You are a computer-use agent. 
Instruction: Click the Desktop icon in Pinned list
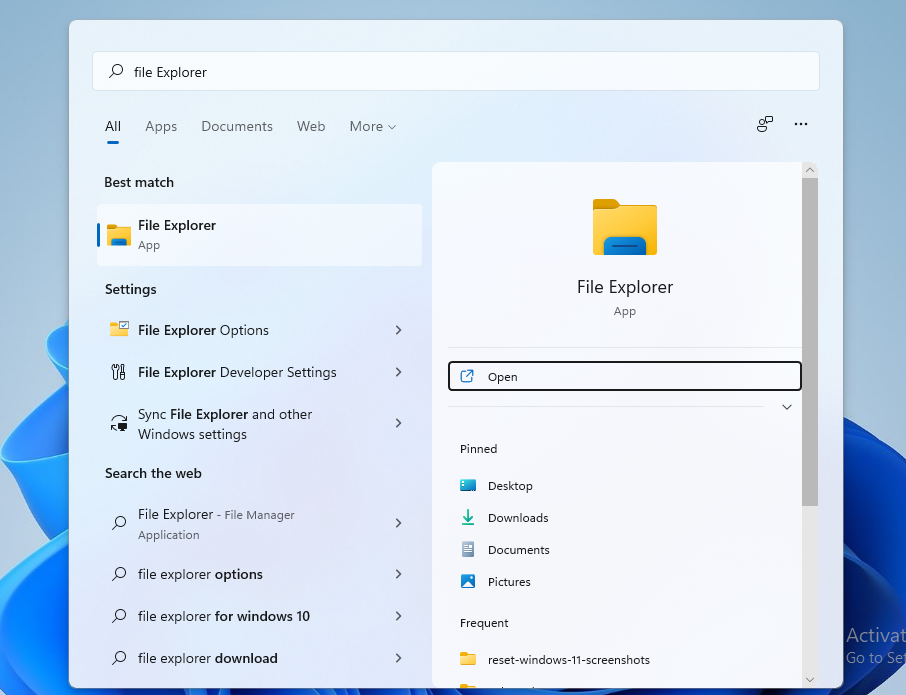468,485
